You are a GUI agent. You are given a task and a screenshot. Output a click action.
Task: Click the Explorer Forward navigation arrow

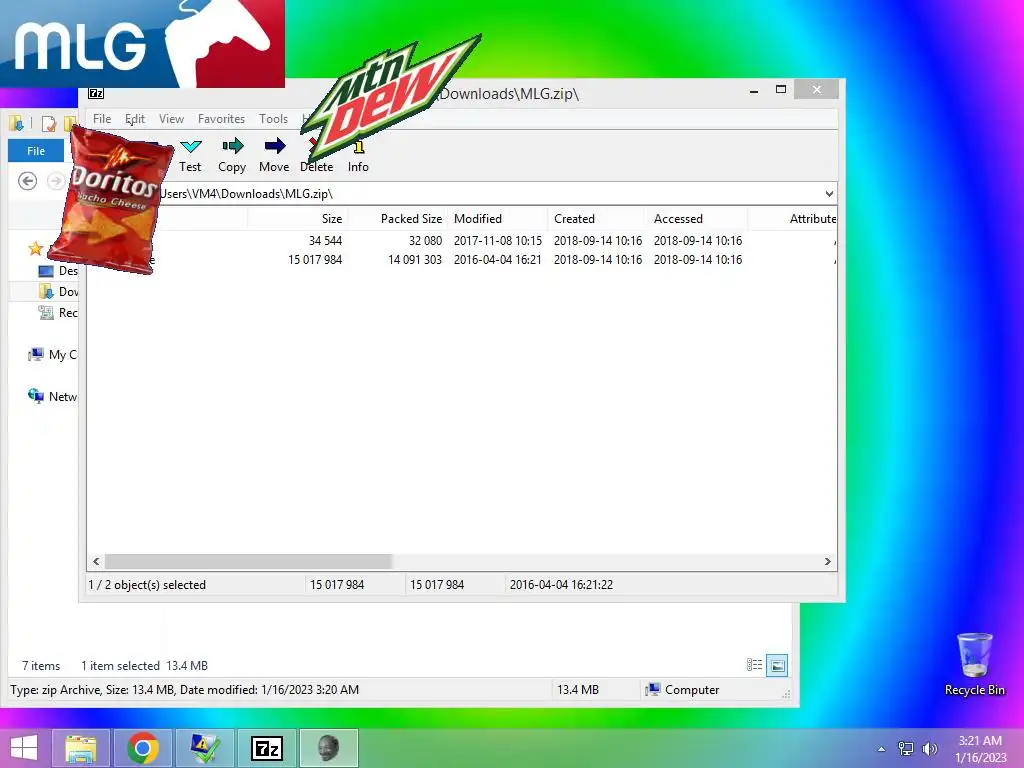[56, 181]
